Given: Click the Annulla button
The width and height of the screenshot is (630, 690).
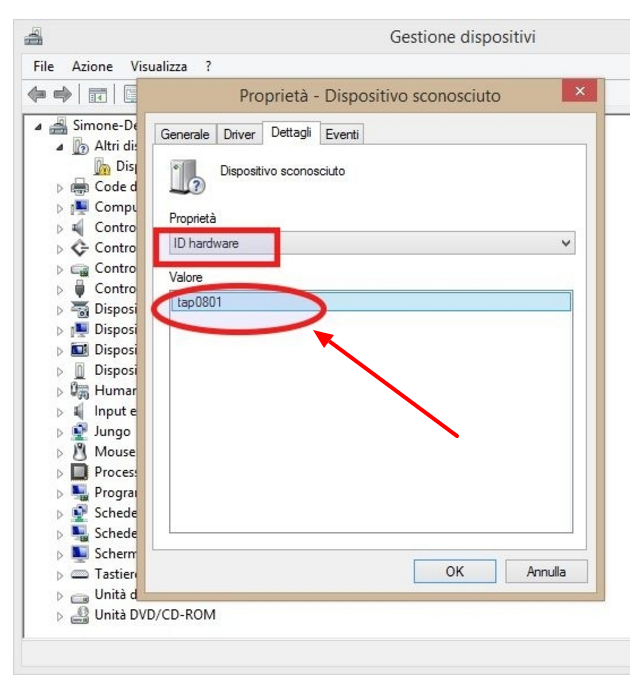Looking at the screenshot, I should click(x=546, y=571).
